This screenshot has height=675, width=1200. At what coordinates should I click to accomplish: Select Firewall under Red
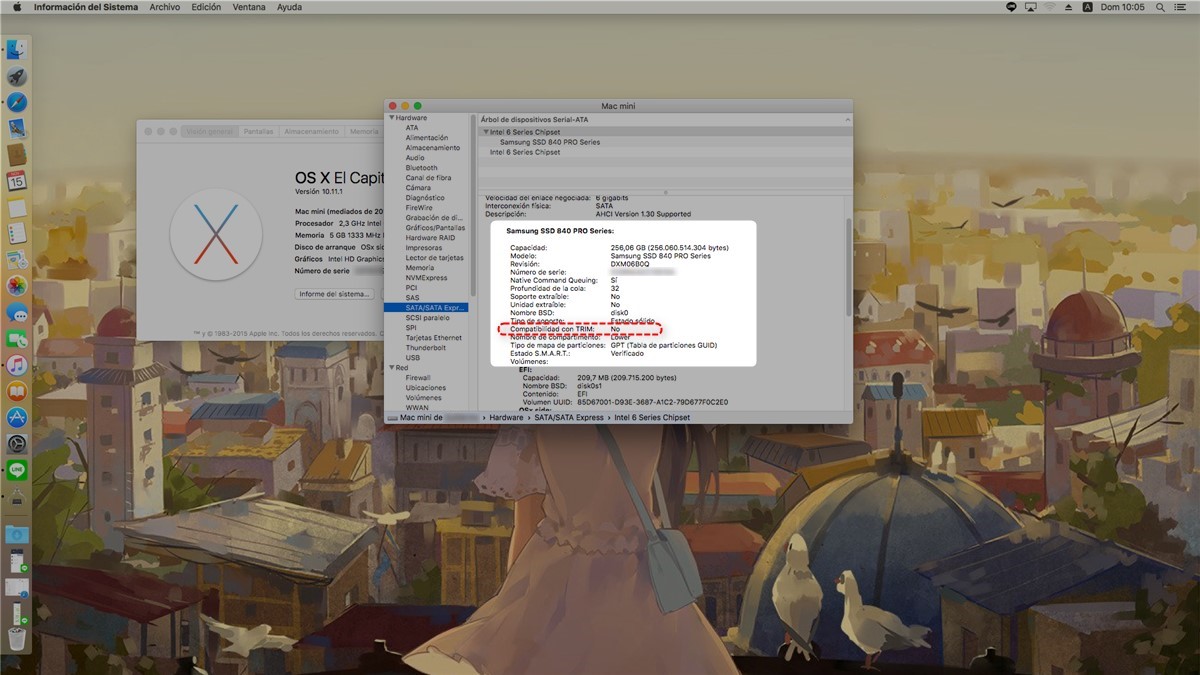click(x=418, y=378)
